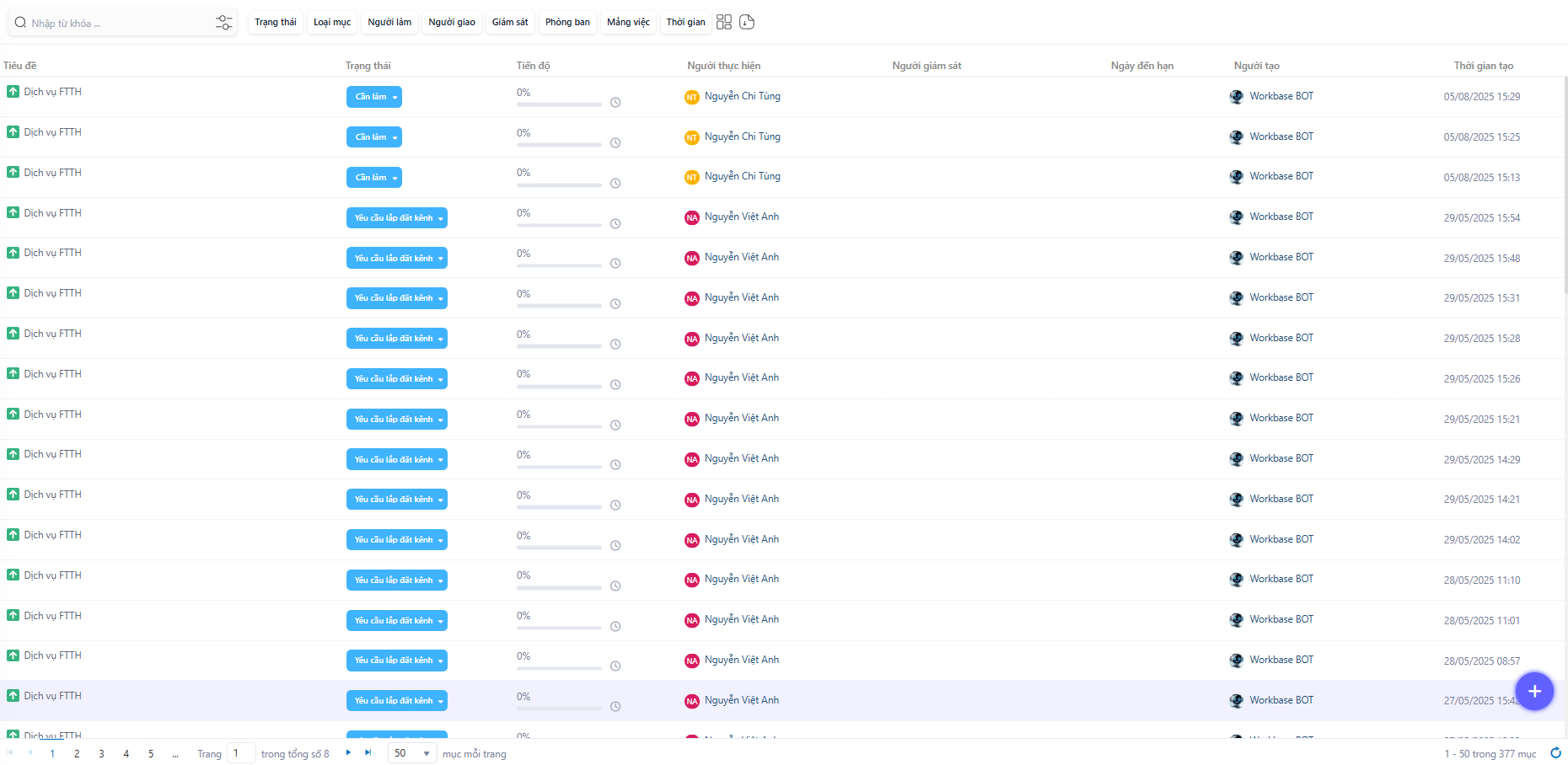This screenshot has height=765, width=1568.
Task: Click the Workbase BOT avatar in the 05/08/2025 15:25 row
Action: click(1237, 137)
